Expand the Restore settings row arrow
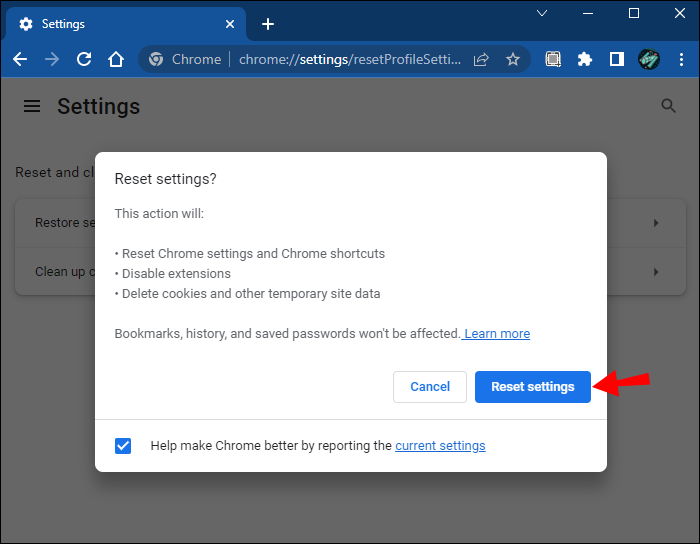The image size is (700, 544). pyautogui.click(x=656, y=223)
